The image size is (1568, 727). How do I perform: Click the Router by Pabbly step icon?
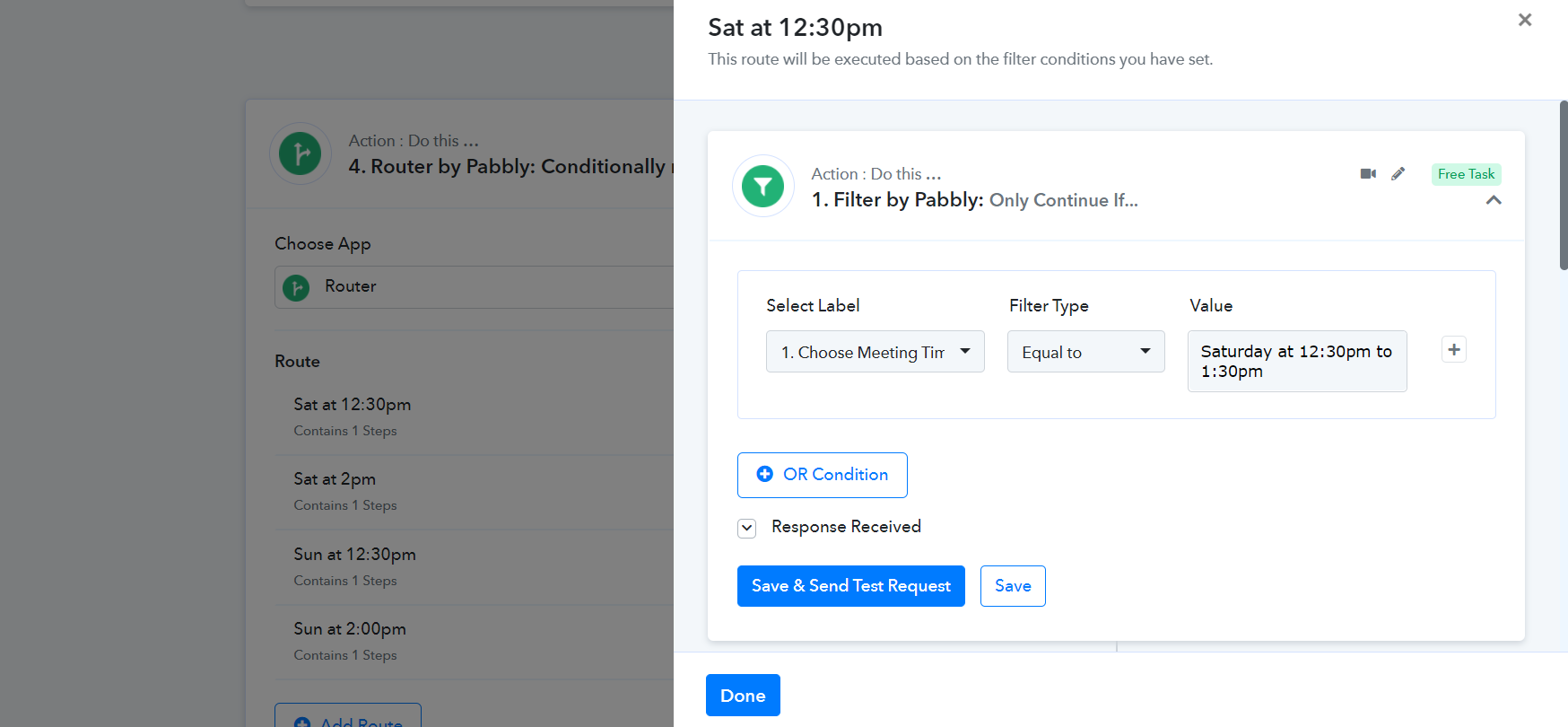click(x=301, y=153)
